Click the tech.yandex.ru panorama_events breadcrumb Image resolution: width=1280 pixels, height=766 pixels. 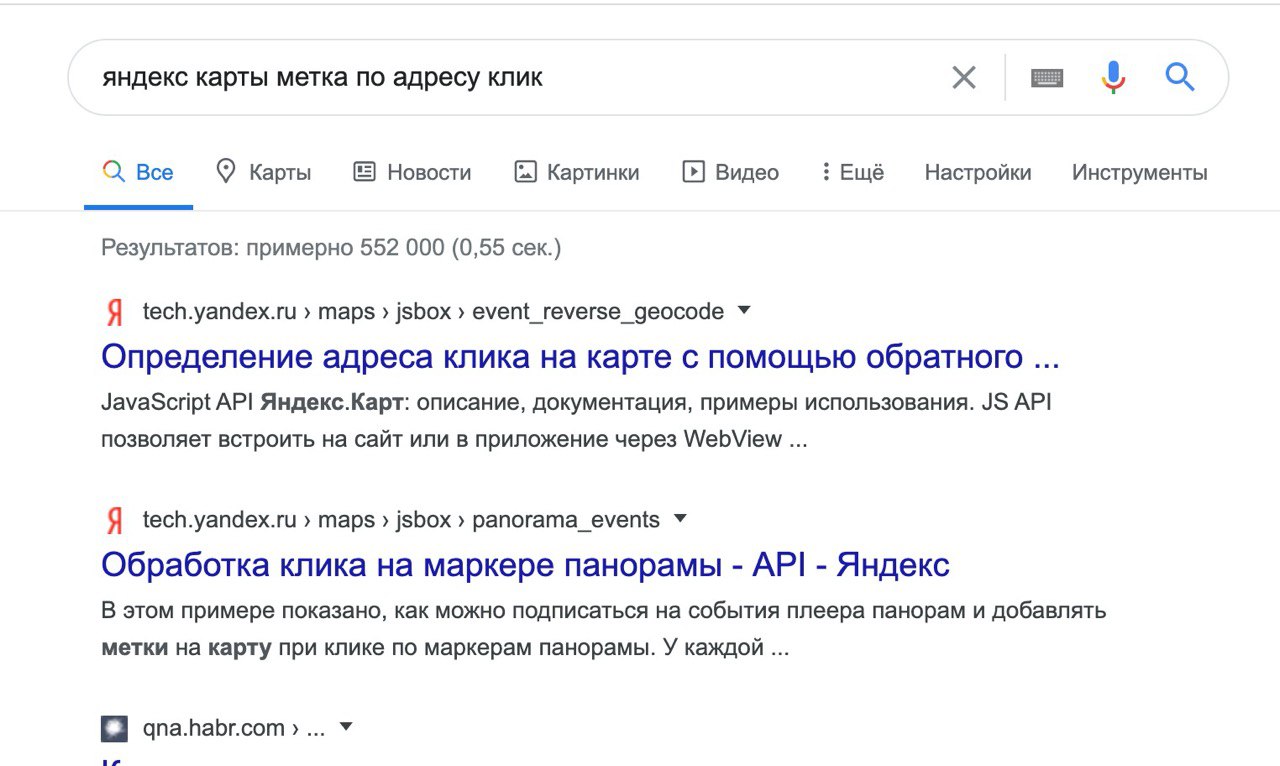[401, 520]
